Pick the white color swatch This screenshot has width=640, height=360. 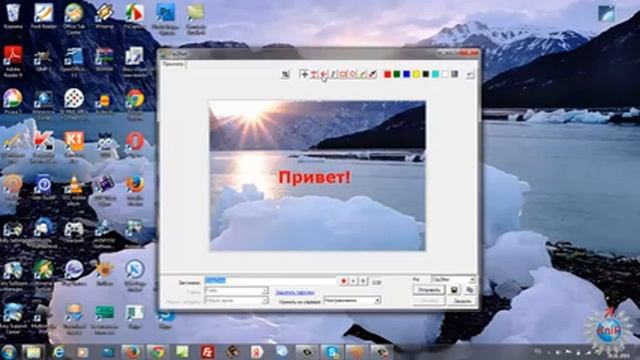(x=445, y=74)
